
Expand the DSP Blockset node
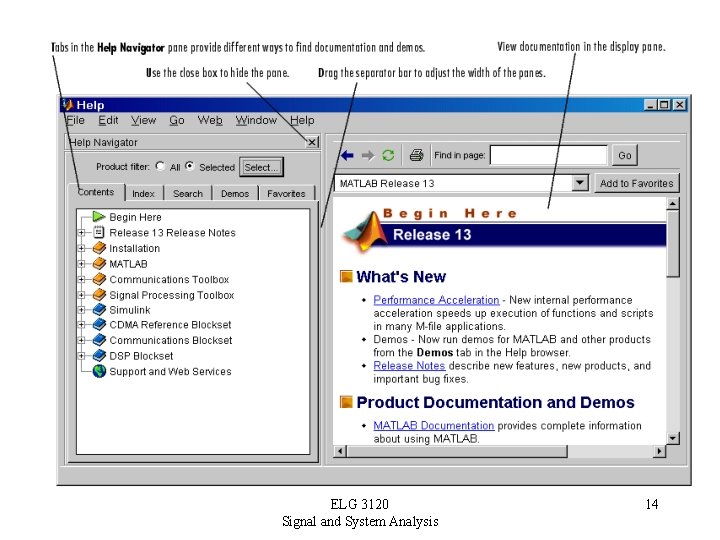(x=82, y=356)
